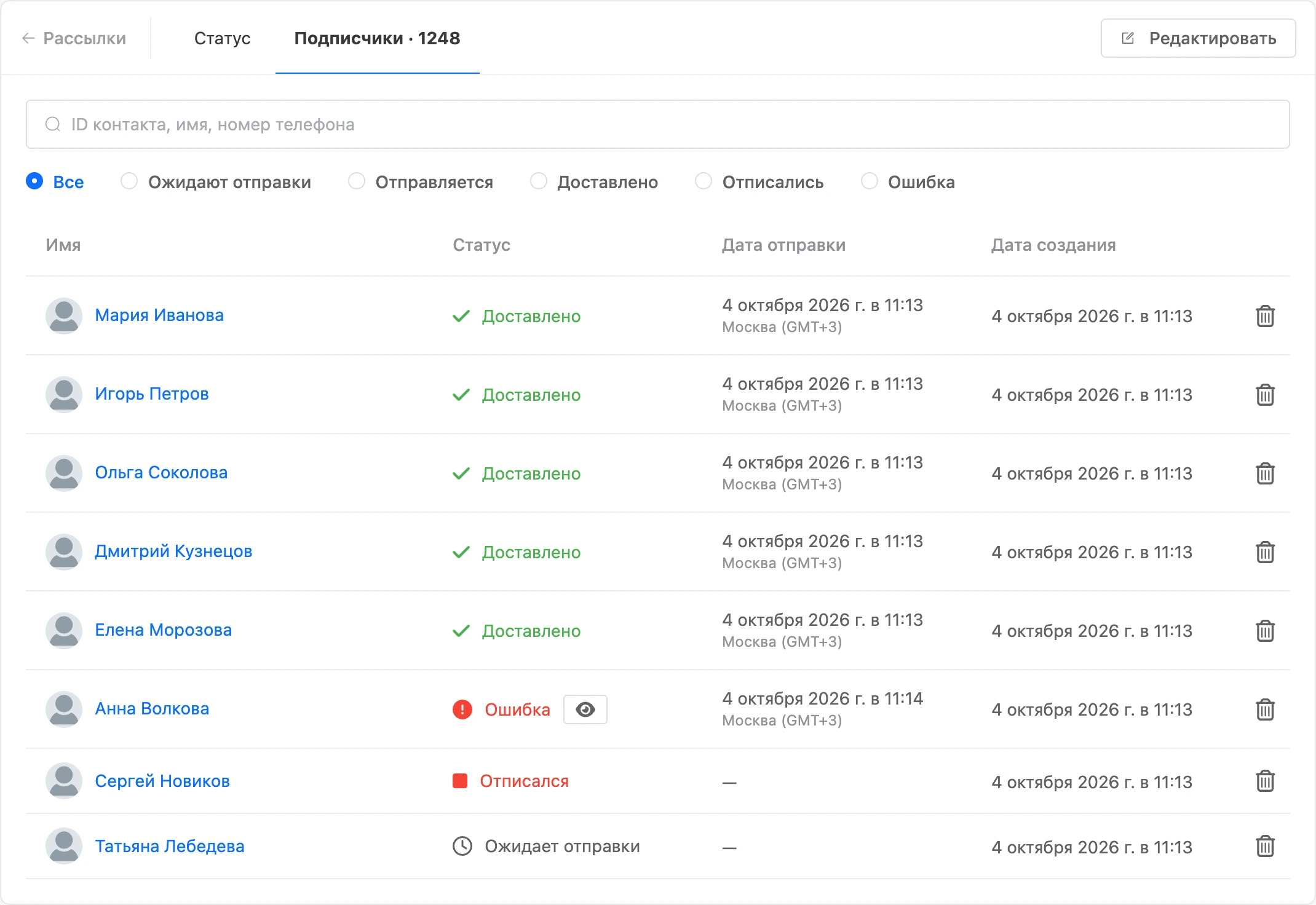This screenshot has width=1316, height=905.
Task: Click trash icon for Анна Волкова
Action: click(1265, 709)
